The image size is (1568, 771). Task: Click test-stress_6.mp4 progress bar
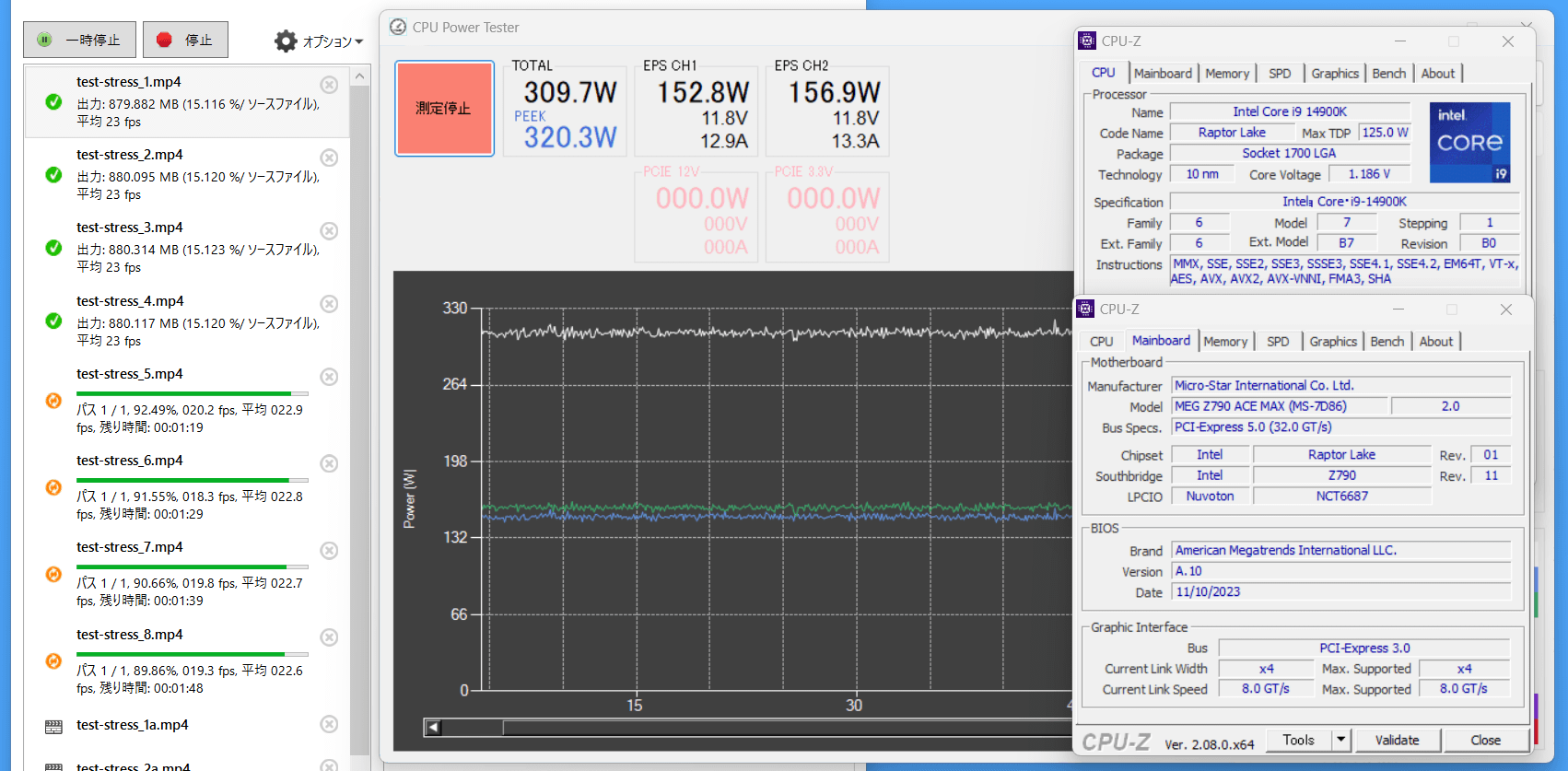pos(193,480)
